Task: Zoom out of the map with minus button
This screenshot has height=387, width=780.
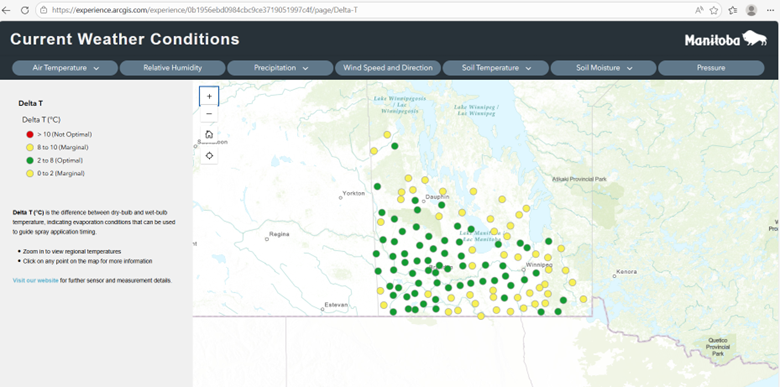Action: 209,114
